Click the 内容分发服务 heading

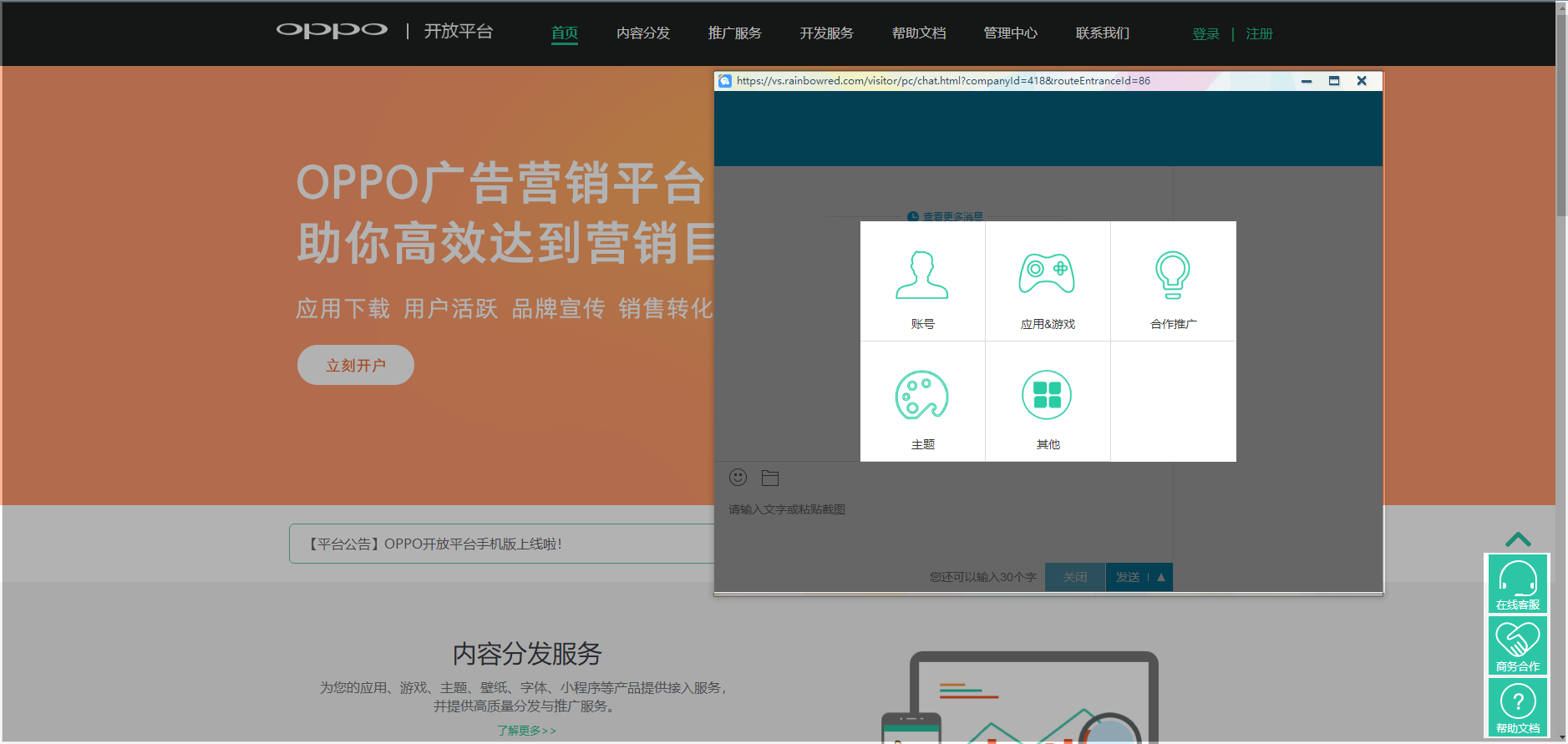(x=527, y=654)
